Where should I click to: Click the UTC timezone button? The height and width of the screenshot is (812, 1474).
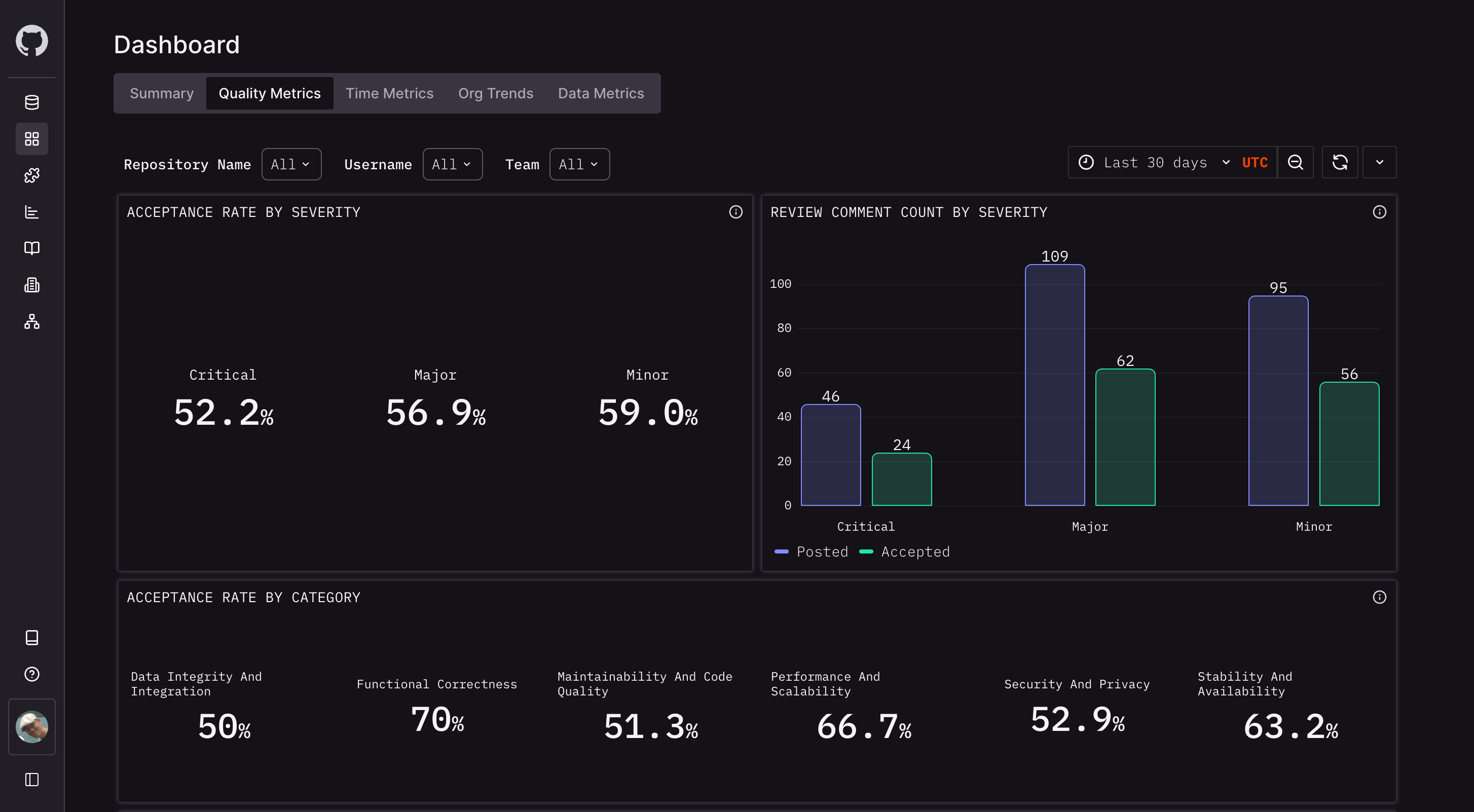point(1255,163)
